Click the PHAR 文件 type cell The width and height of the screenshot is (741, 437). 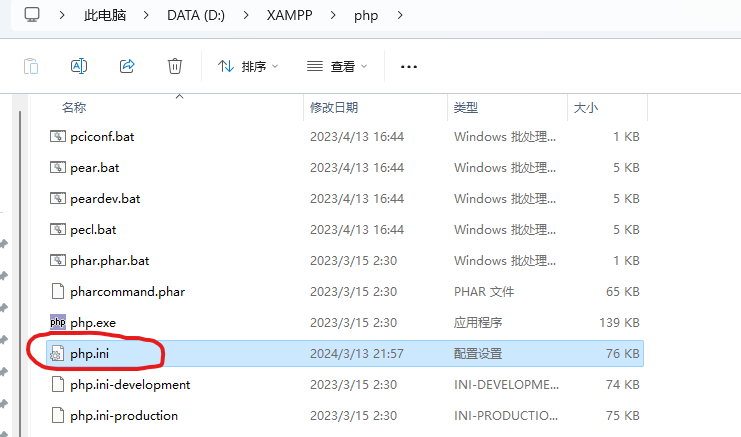click(484, 292)
